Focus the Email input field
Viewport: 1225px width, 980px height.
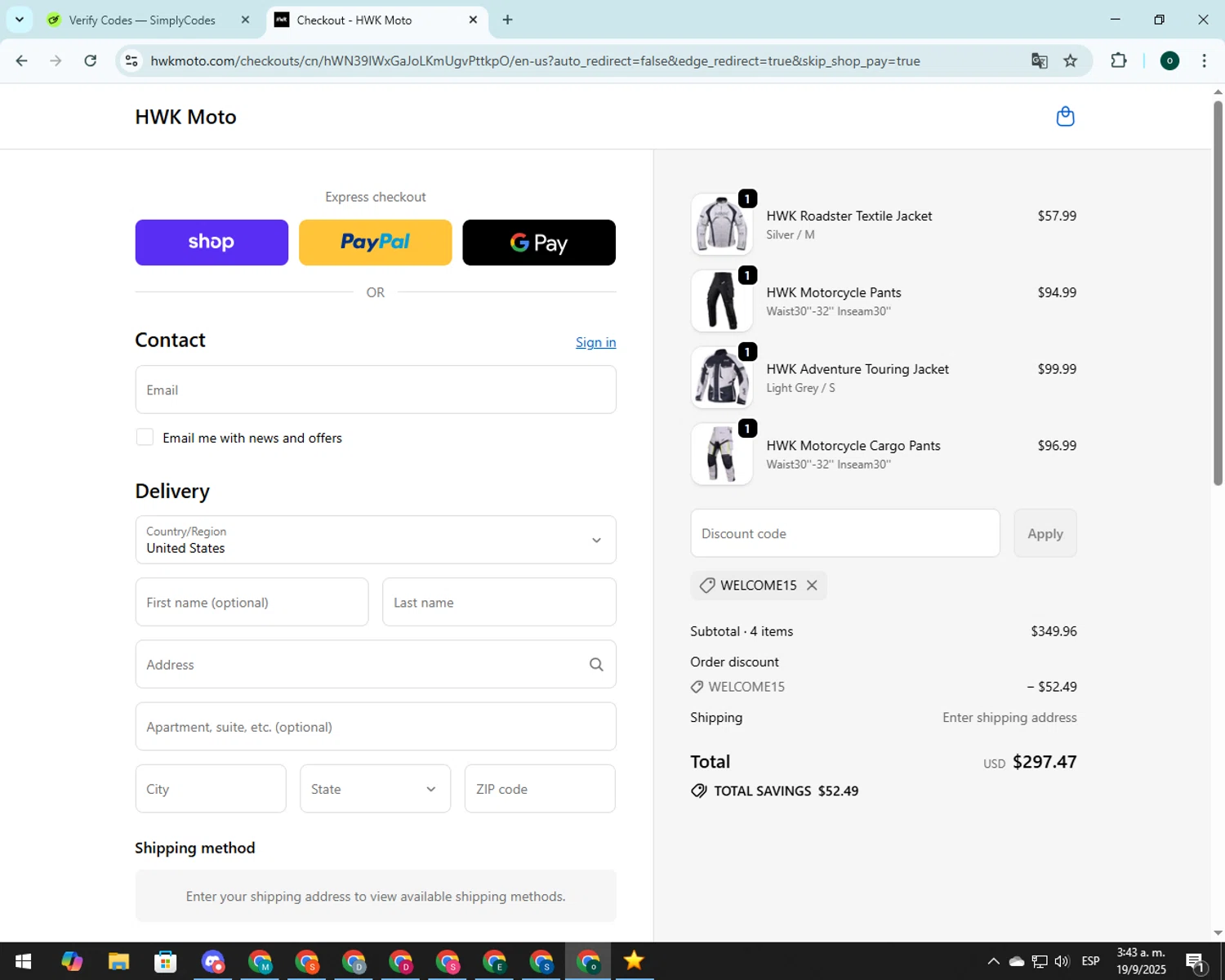click(x=376, y=390)
